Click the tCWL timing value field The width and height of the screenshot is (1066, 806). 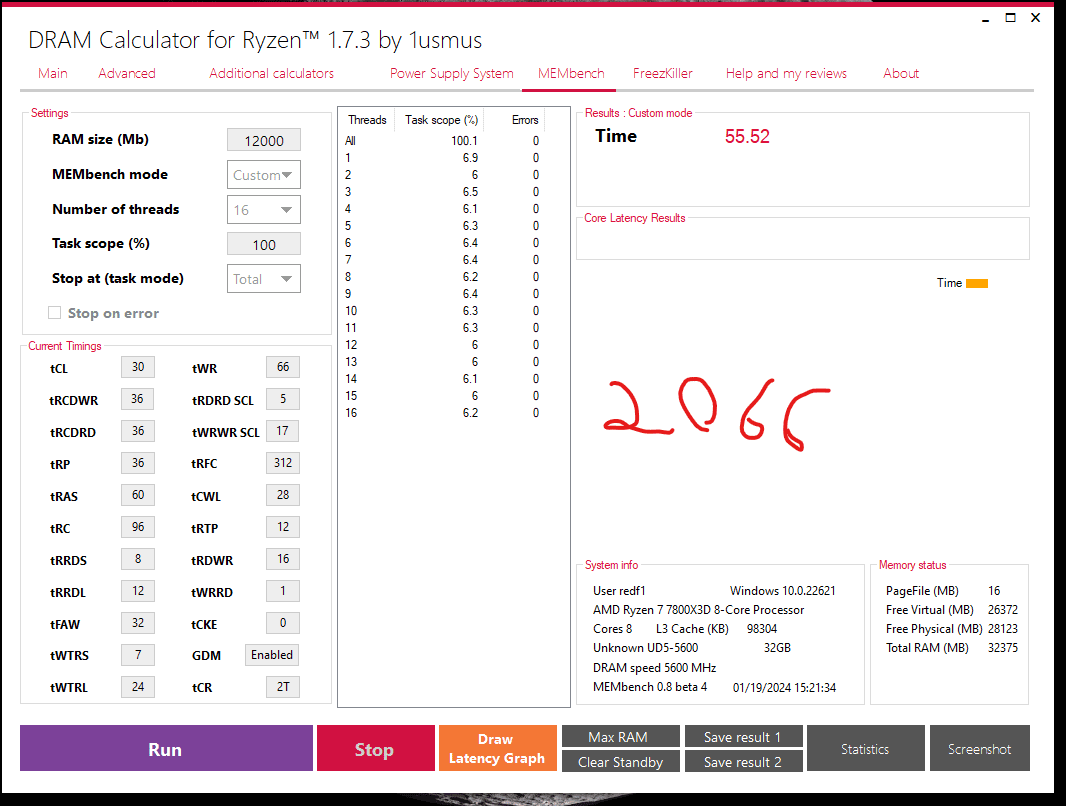(283, 495)
